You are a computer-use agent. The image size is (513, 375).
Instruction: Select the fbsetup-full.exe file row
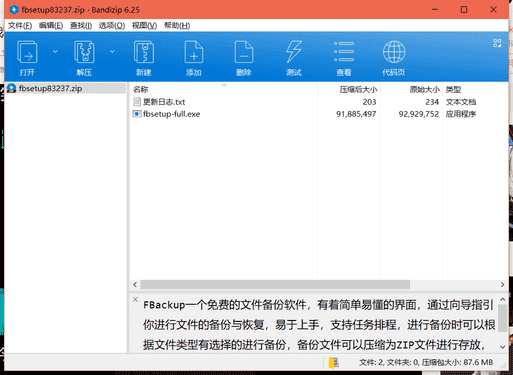pos(319,114)
